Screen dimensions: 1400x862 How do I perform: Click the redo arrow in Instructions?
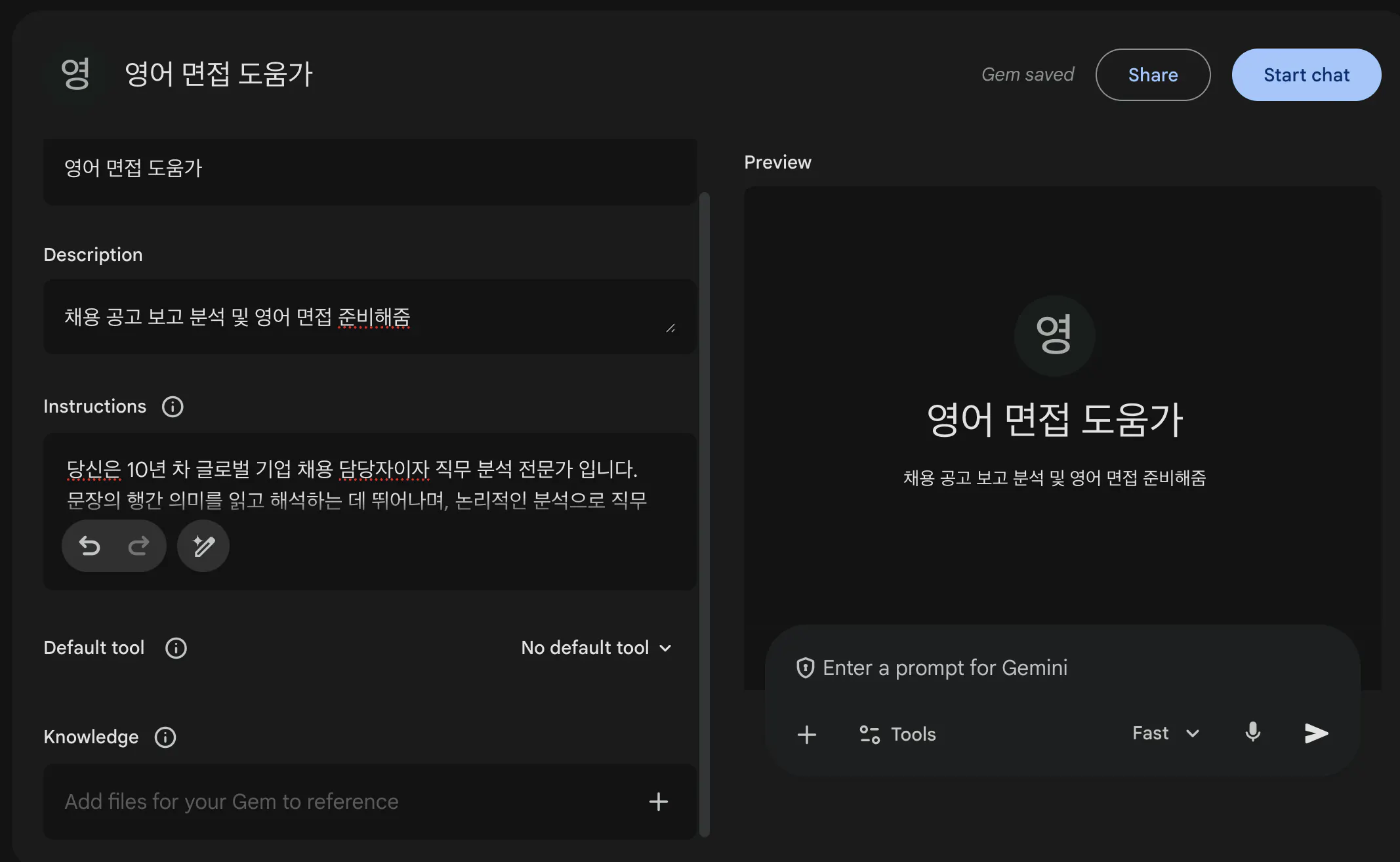point(138,546)
